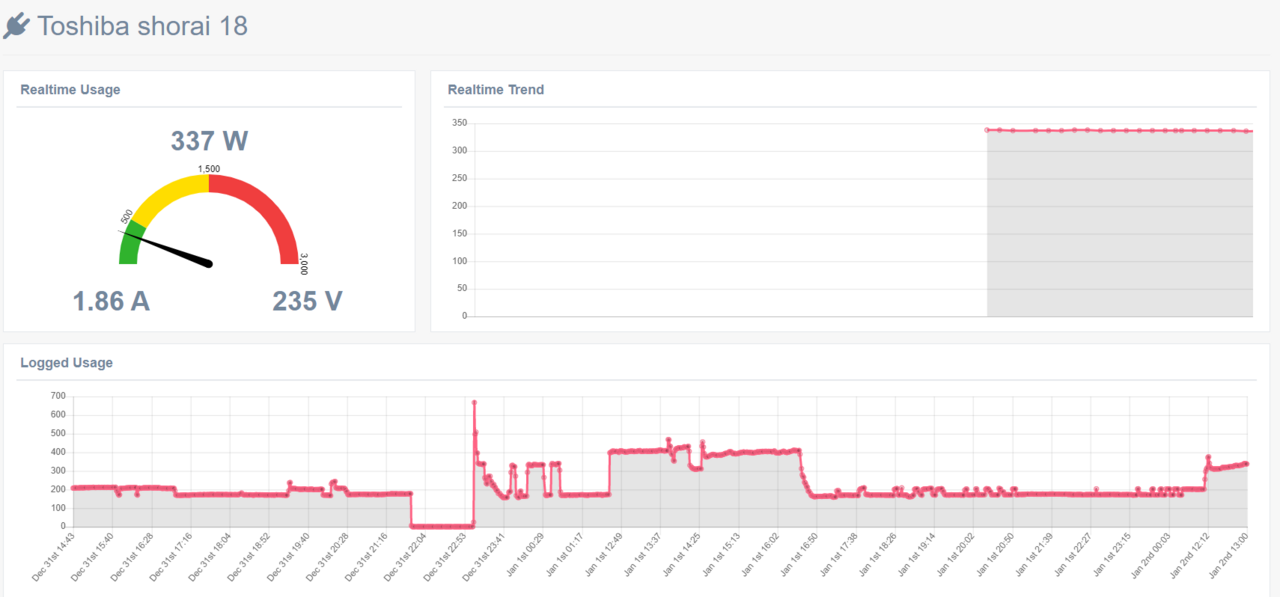
Task: Click the black gauge needle
Action: pyautogui.click(x=167, y=248)
